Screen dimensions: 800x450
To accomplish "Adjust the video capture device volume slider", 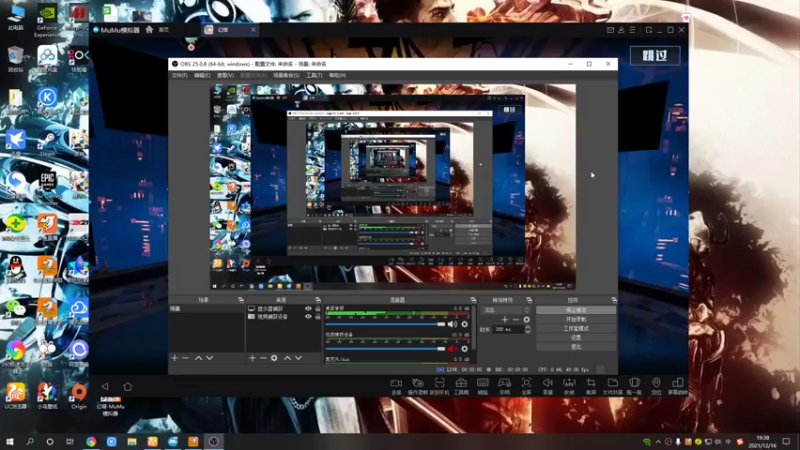I will click(x=385, y=349).
